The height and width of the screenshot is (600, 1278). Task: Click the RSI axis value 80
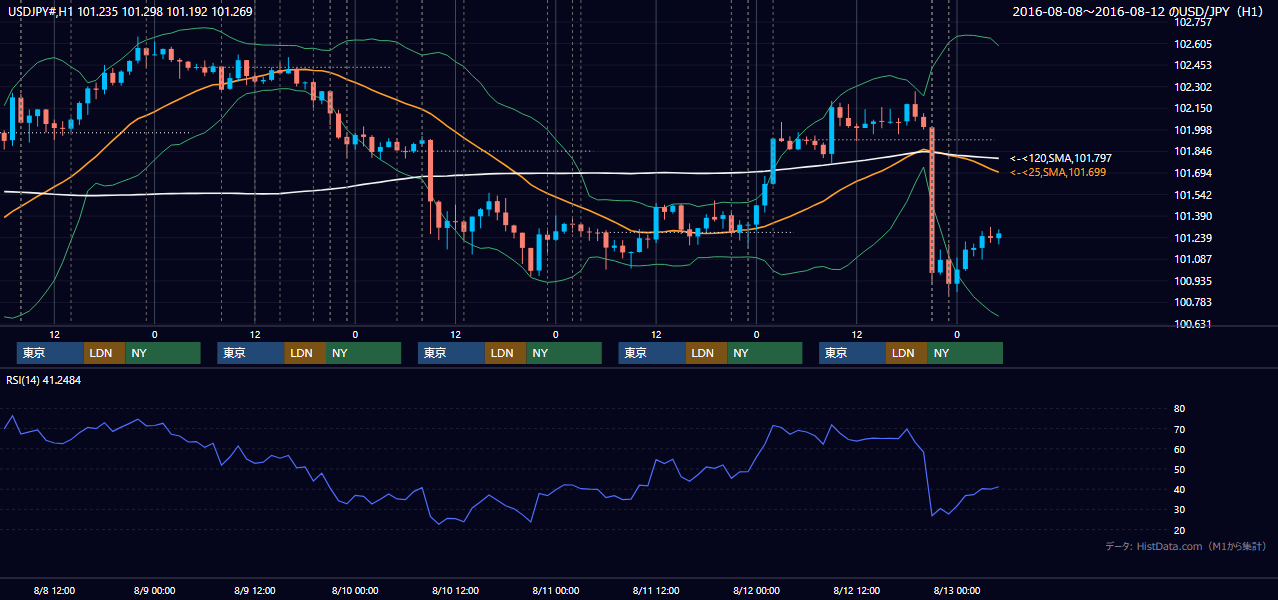[1180, 409]
